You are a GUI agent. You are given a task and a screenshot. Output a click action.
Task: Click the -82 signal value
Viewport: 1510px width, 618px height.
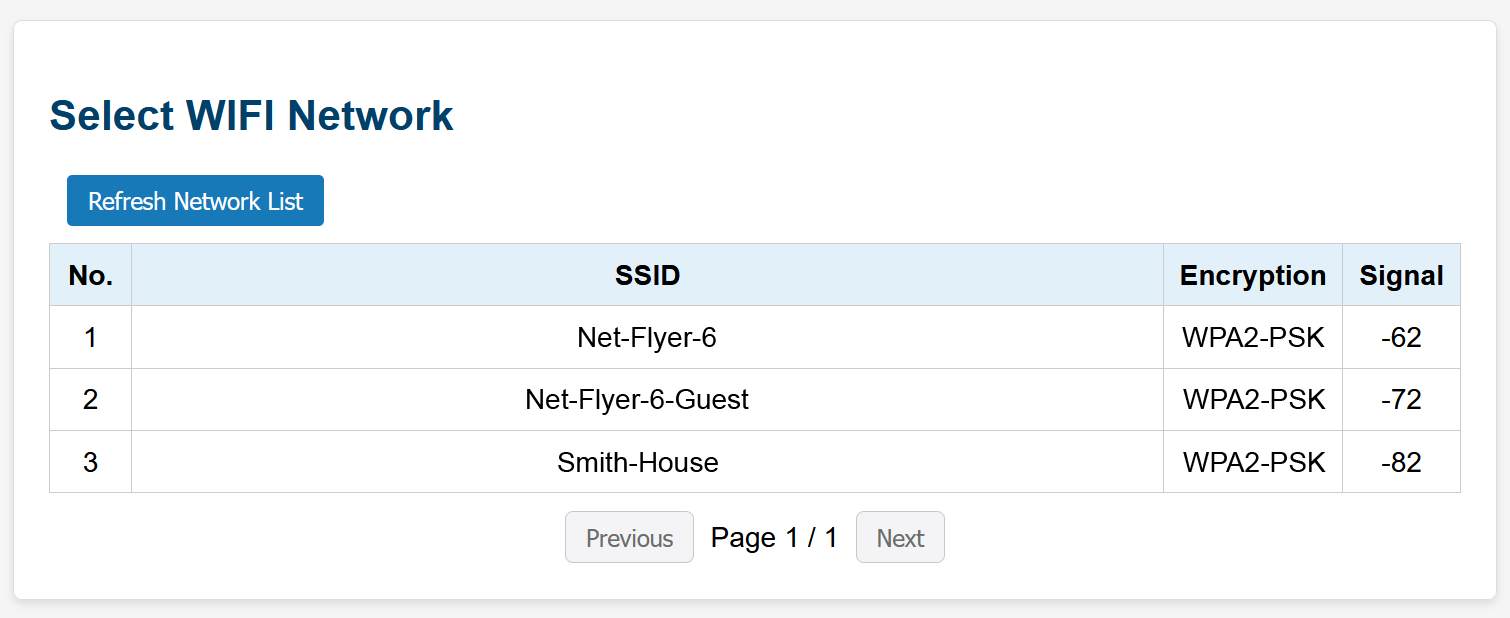tap(1401, 462)
